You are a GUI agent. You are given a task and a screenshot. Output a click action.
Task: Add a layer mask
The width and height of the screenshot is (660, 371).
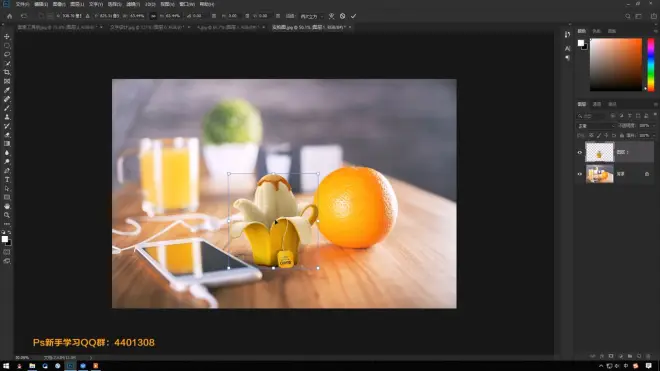click(611, 356)
